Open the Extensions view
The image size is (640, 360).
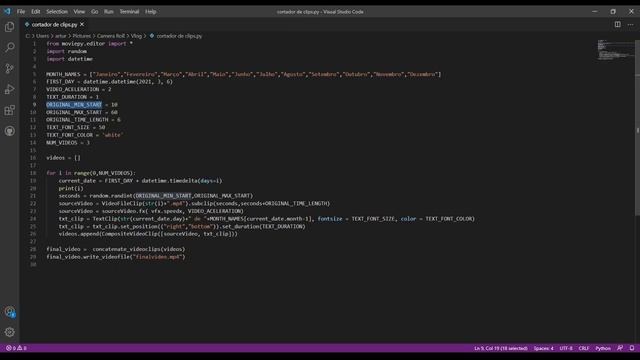pos(9,110)
